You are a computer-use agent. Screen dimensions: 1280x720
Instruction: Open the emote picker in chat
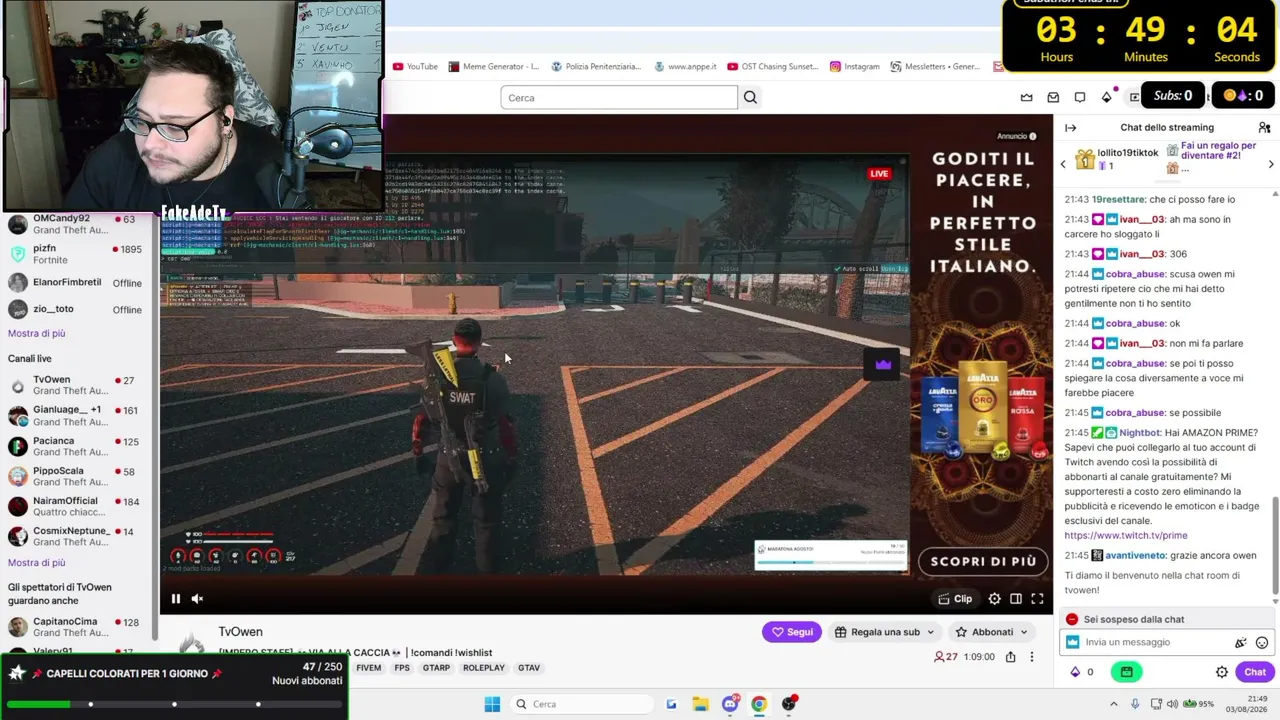(1262, 643)
